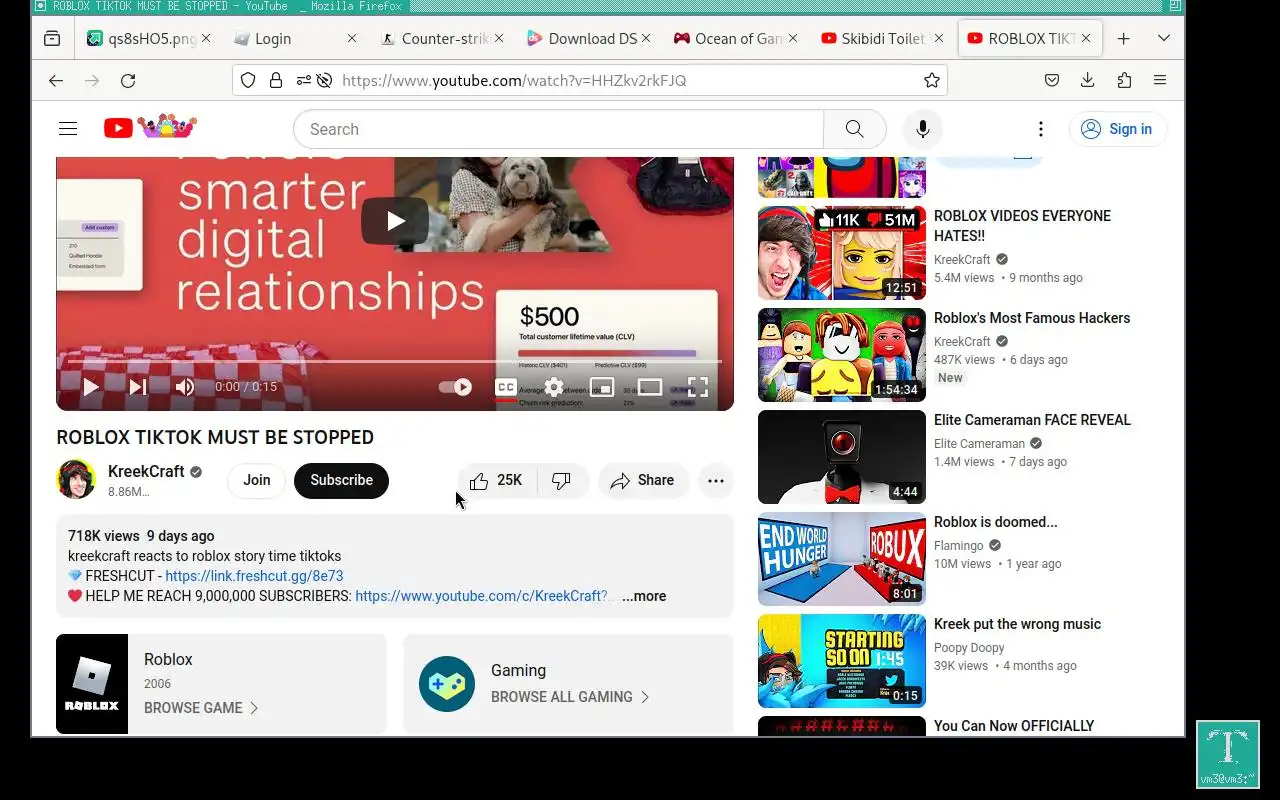Open Firefox View icon
This screenshot has height=800, width=1280.
point(52,39)
